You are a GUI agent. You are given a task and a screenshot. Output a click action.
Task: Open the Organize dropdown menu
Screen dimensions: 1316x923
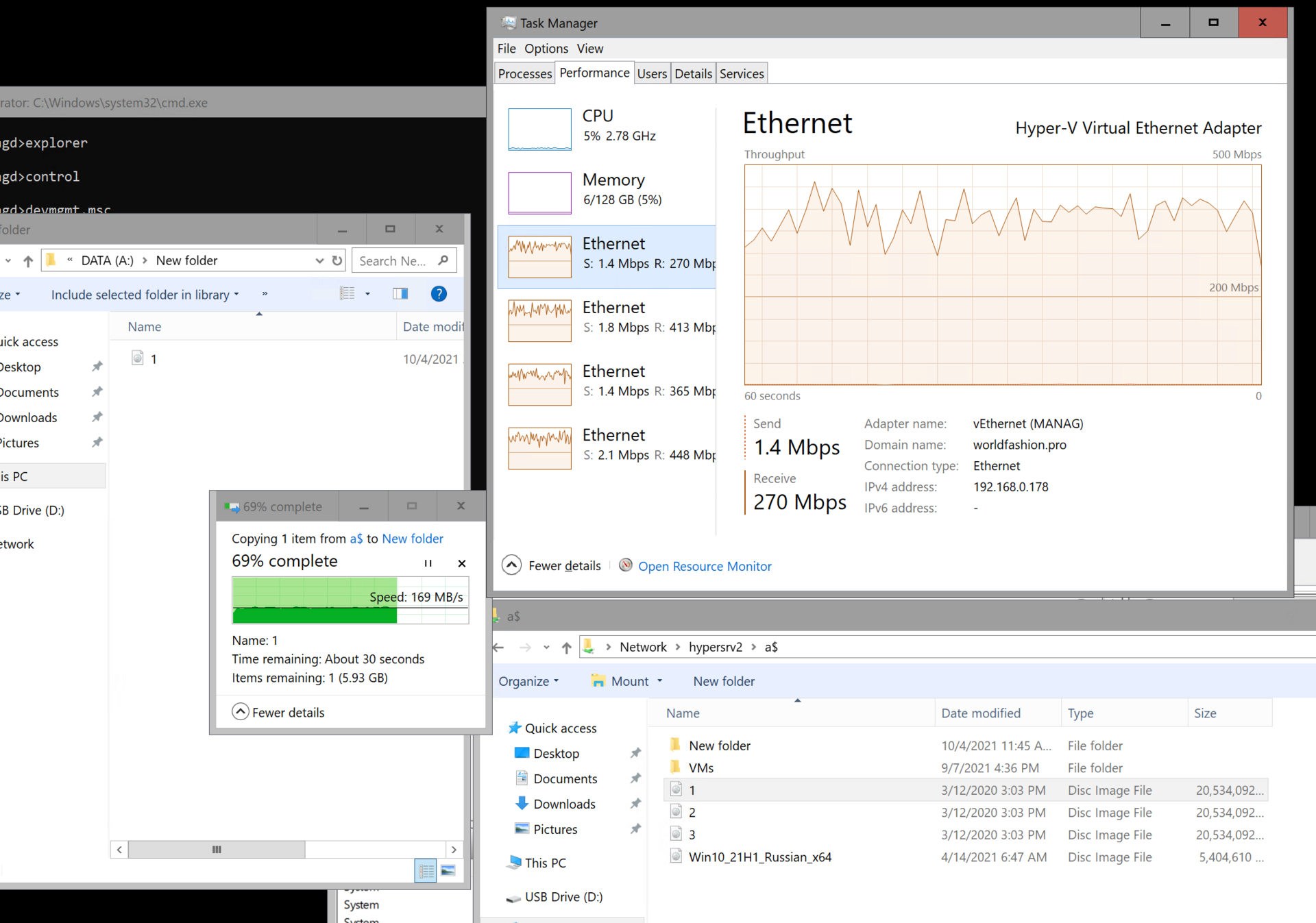pos(528,681)
